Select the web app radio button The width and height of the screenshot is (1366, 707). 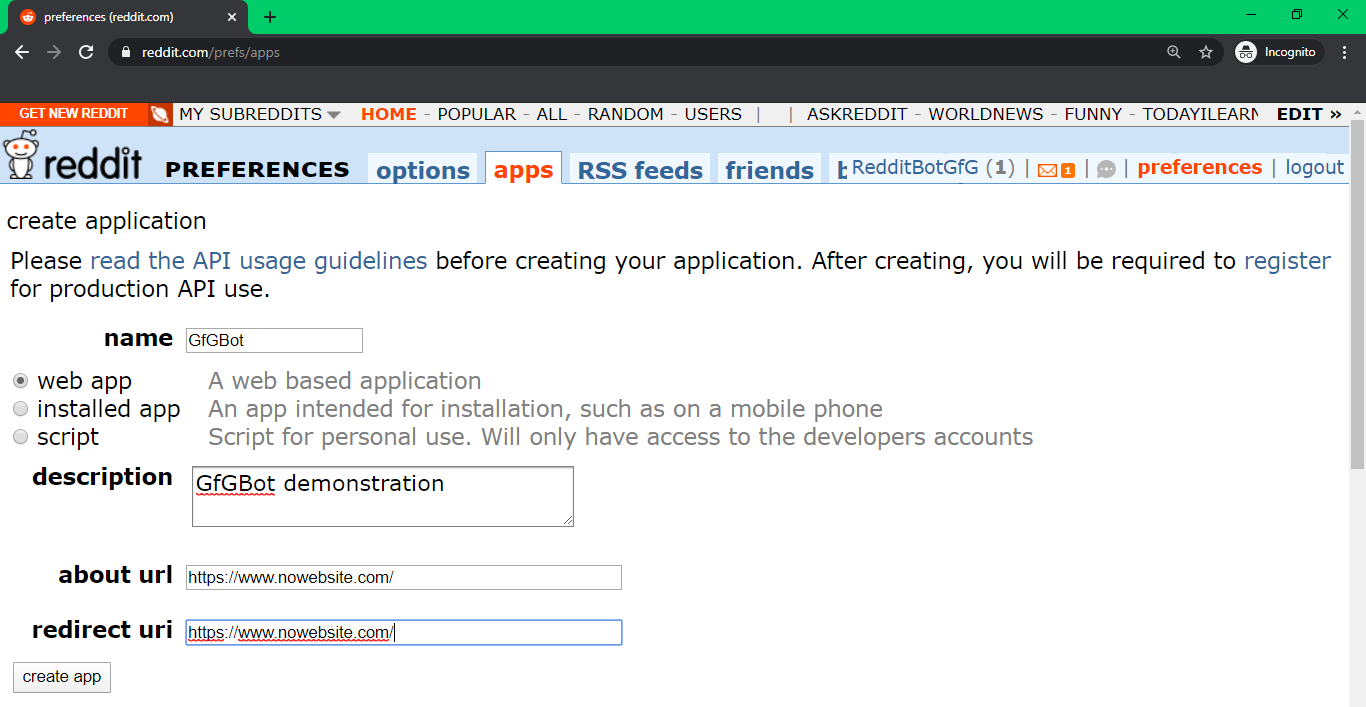pos(20,381)
